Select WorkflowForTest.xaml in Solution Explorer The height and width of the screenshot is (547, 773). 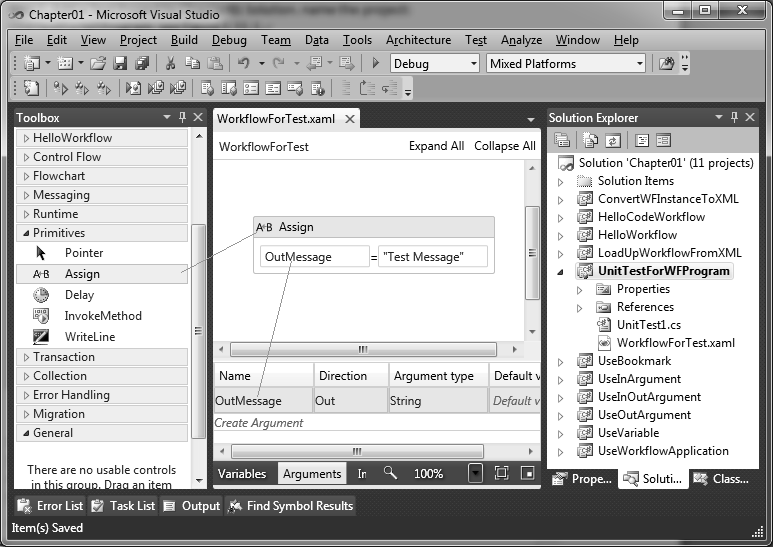(666, 343)
